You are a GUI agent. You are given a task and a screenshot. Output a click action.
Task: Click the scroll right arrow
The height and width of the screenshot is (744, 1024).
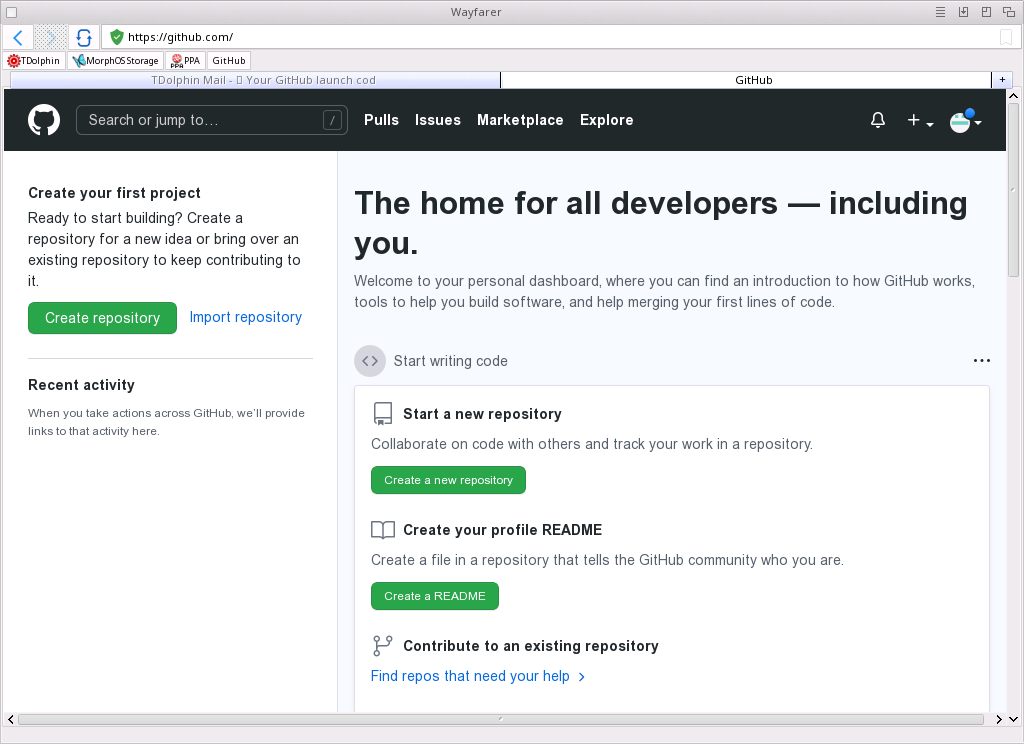tap(999, 719)
